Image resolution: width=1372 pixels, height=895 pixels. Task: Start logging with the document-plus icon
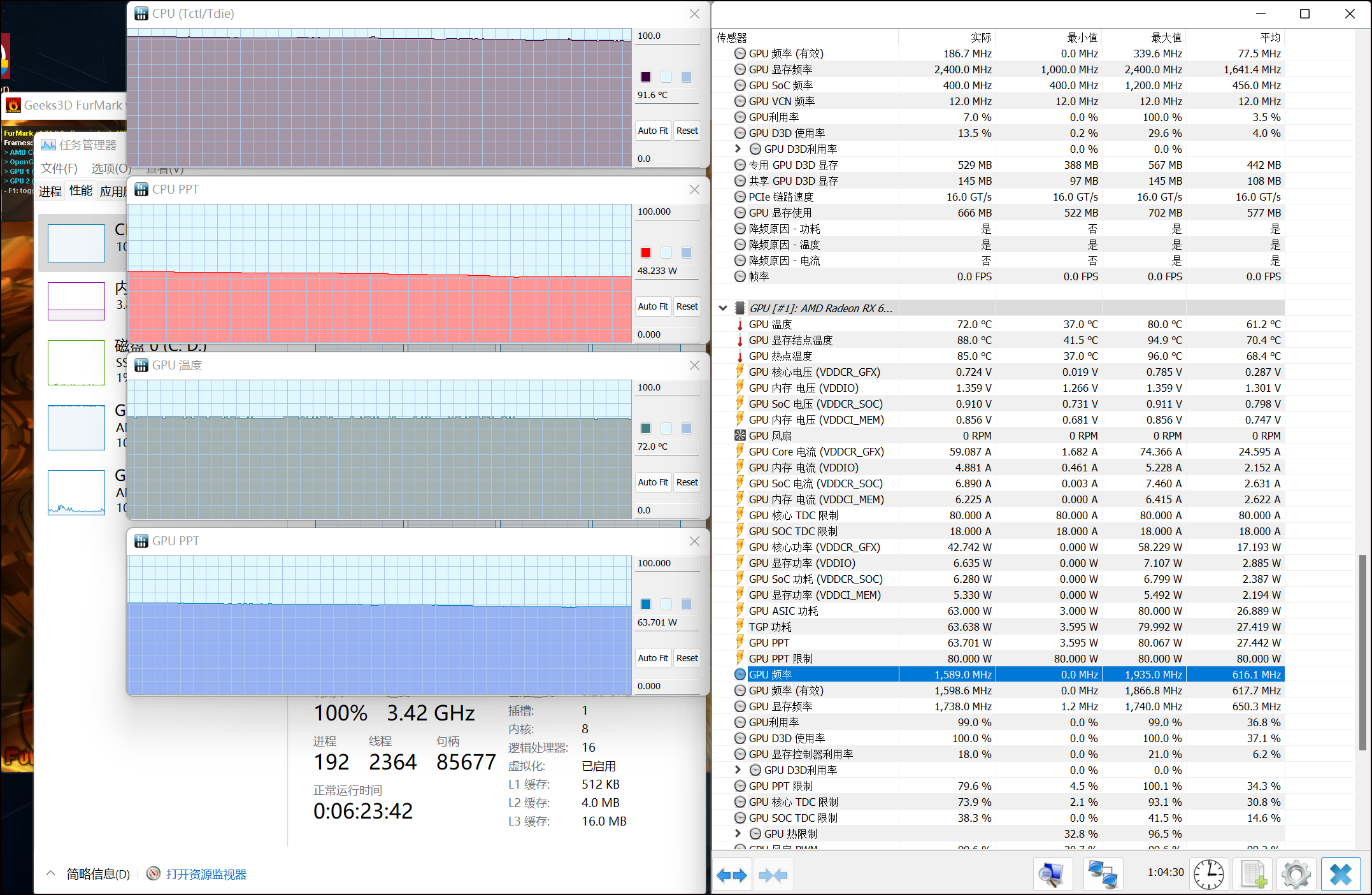(x=1253, y=875)
